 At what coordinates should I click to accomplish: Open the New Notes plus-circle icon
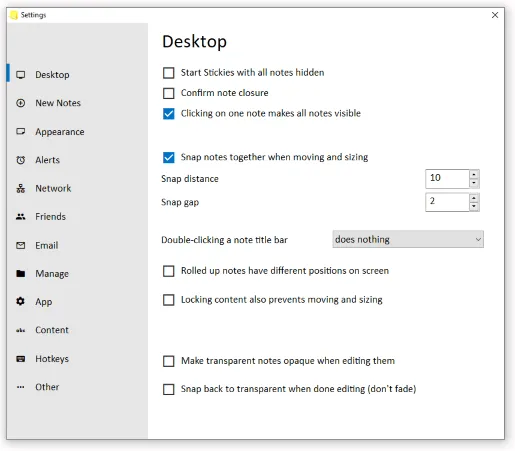(x=21, y=103)
